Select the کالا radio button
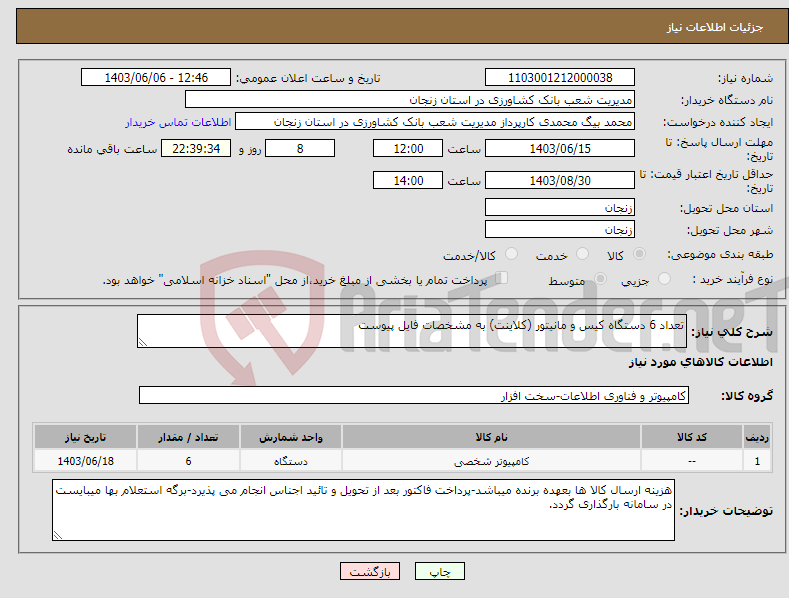Screen dimensions: 789x598 (x=640, y=254)
